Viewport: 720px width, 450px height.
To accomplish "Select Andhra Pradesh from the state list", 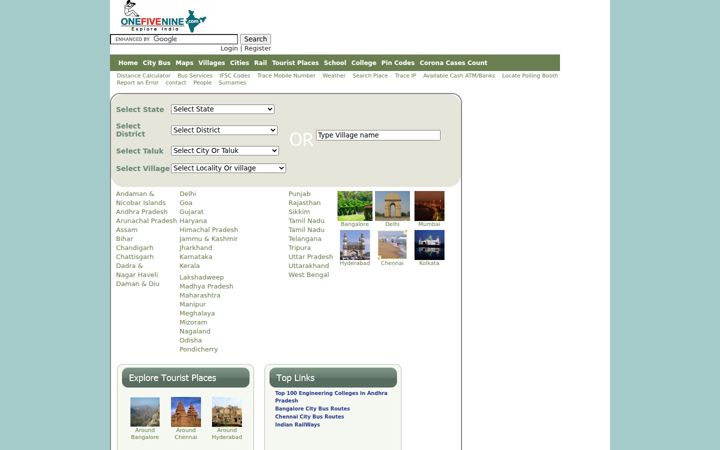I will [141, 212].
